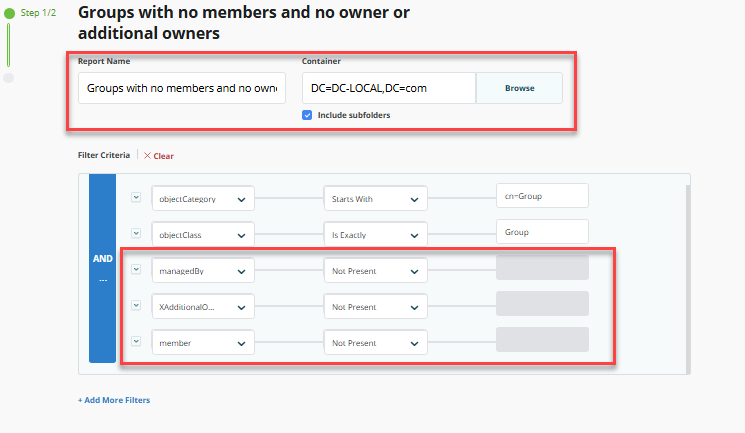This screenshot has height=433, width=745.
Task: Open the objectCategory attribute dropdown
Action: (203, 199)
